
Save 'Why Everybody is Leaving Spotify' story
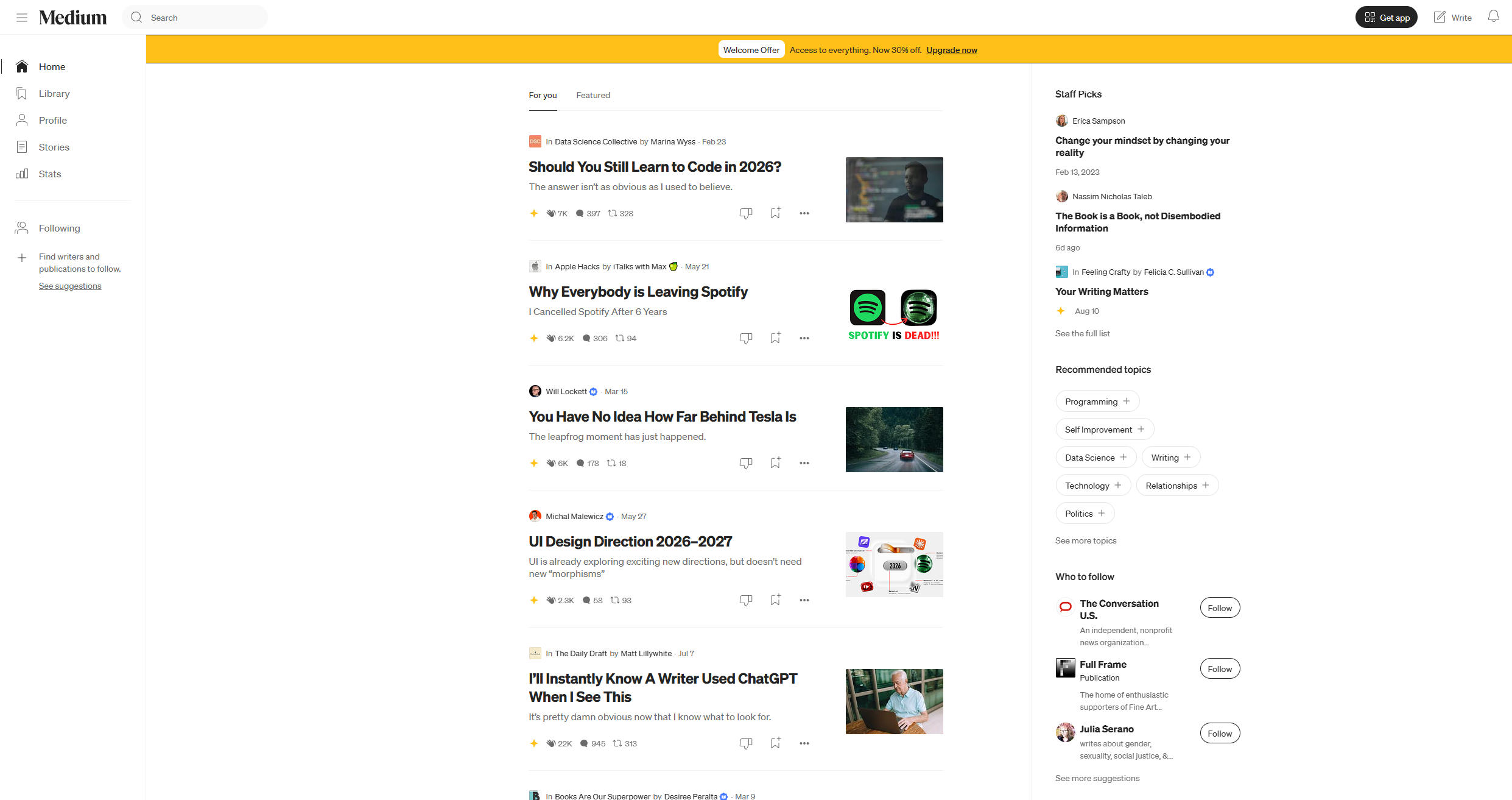[775, 338]
